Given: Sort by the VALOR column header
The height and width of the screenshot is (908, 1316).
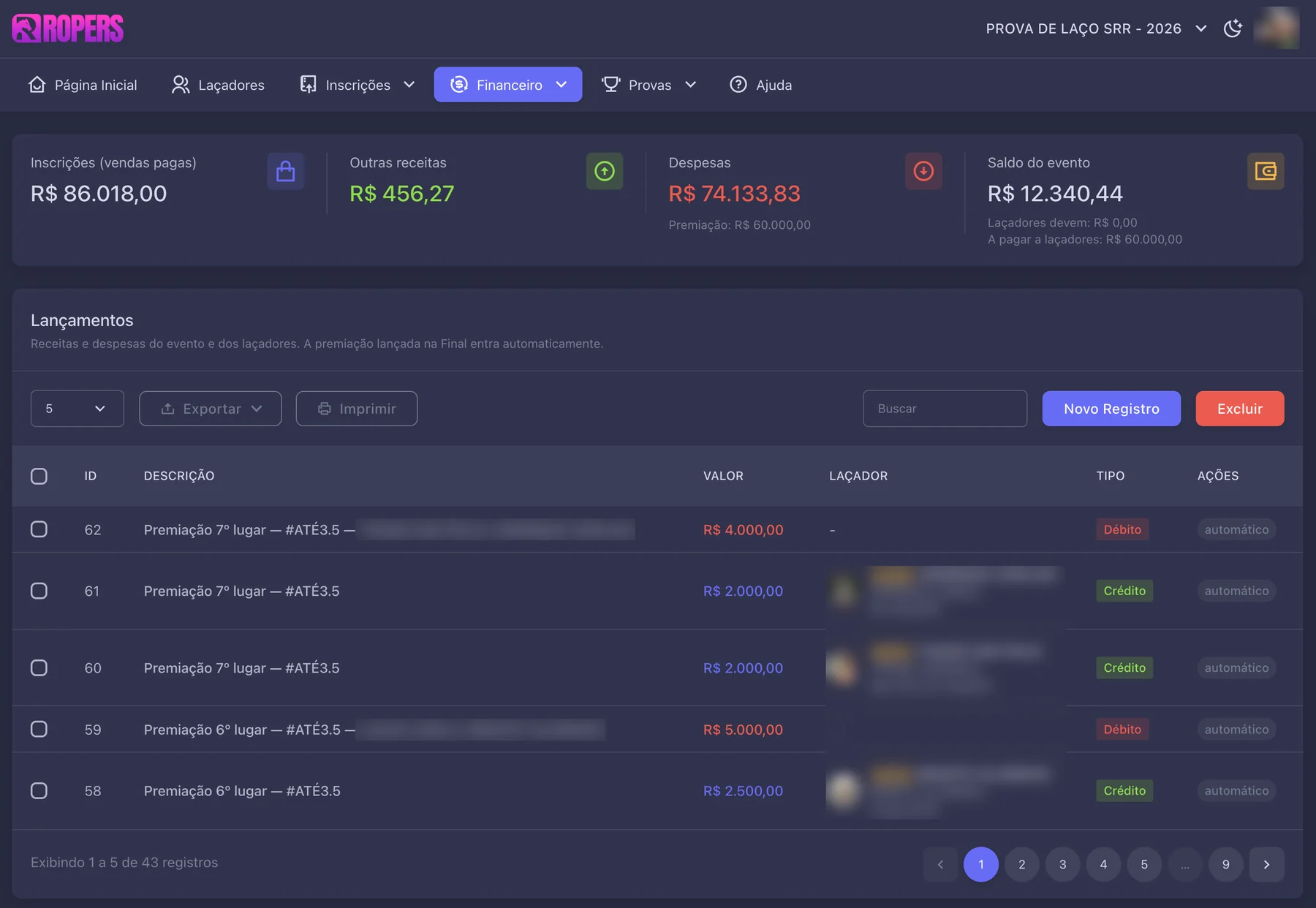Looking at the screenshot, I should tap(723, 476).
